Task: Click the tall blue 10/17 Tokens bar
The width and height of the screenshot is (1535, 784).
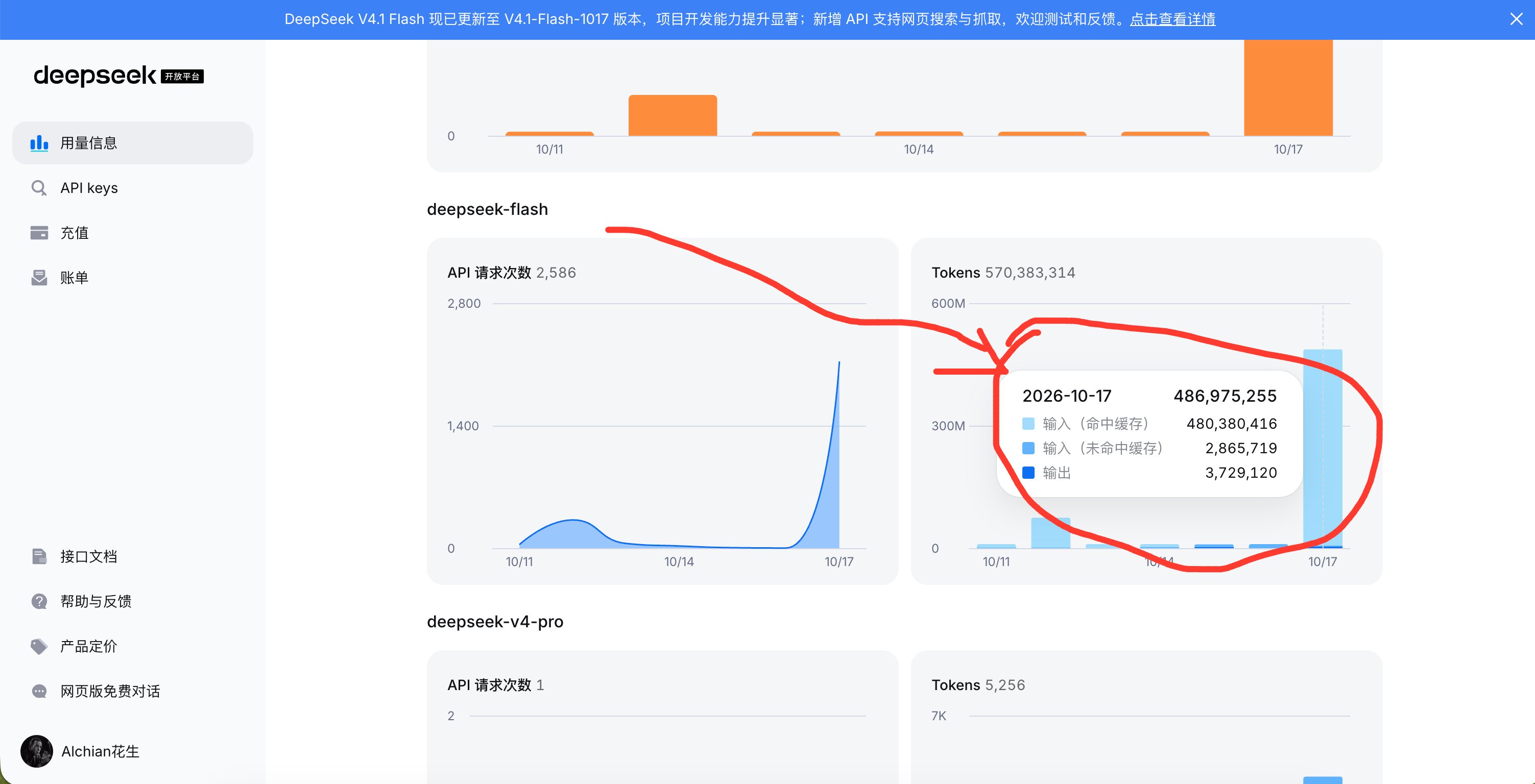Action: pyautogui.click(x=1322, y=449)
